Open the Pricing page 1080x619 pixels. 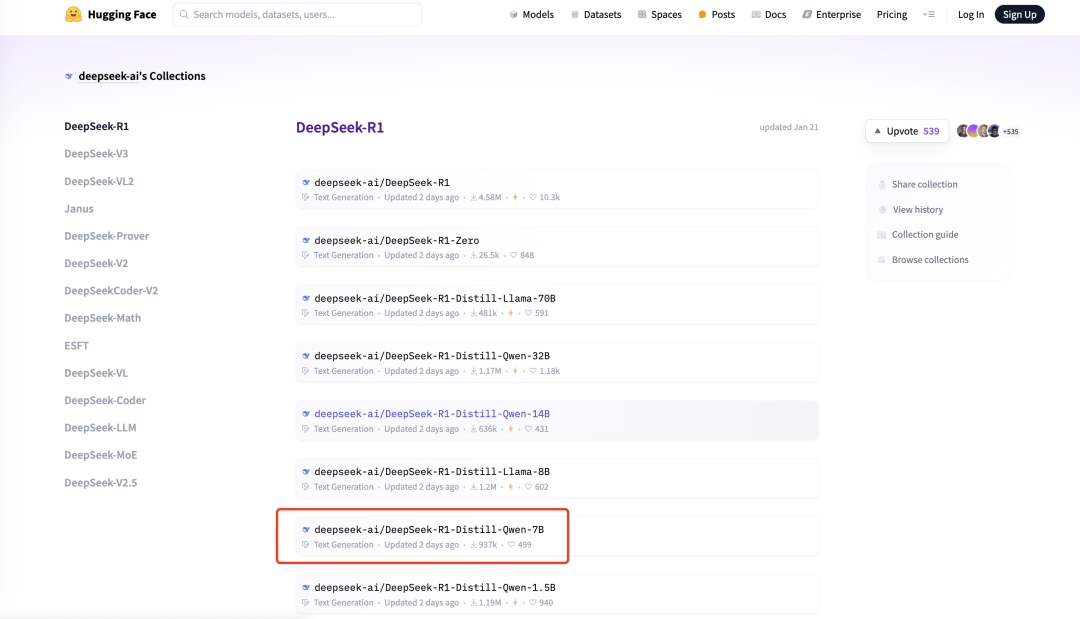891,14
